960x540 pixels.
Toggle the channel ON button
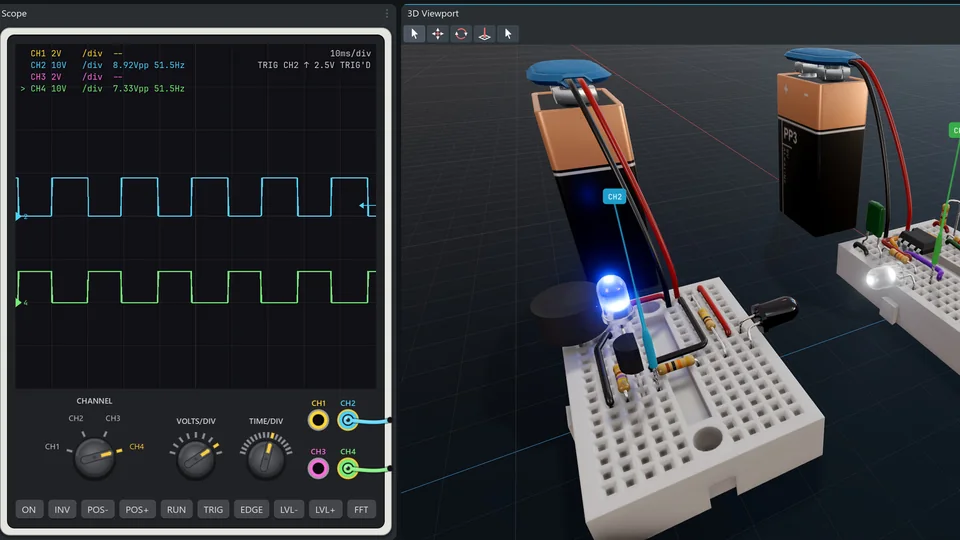[29, 509]
